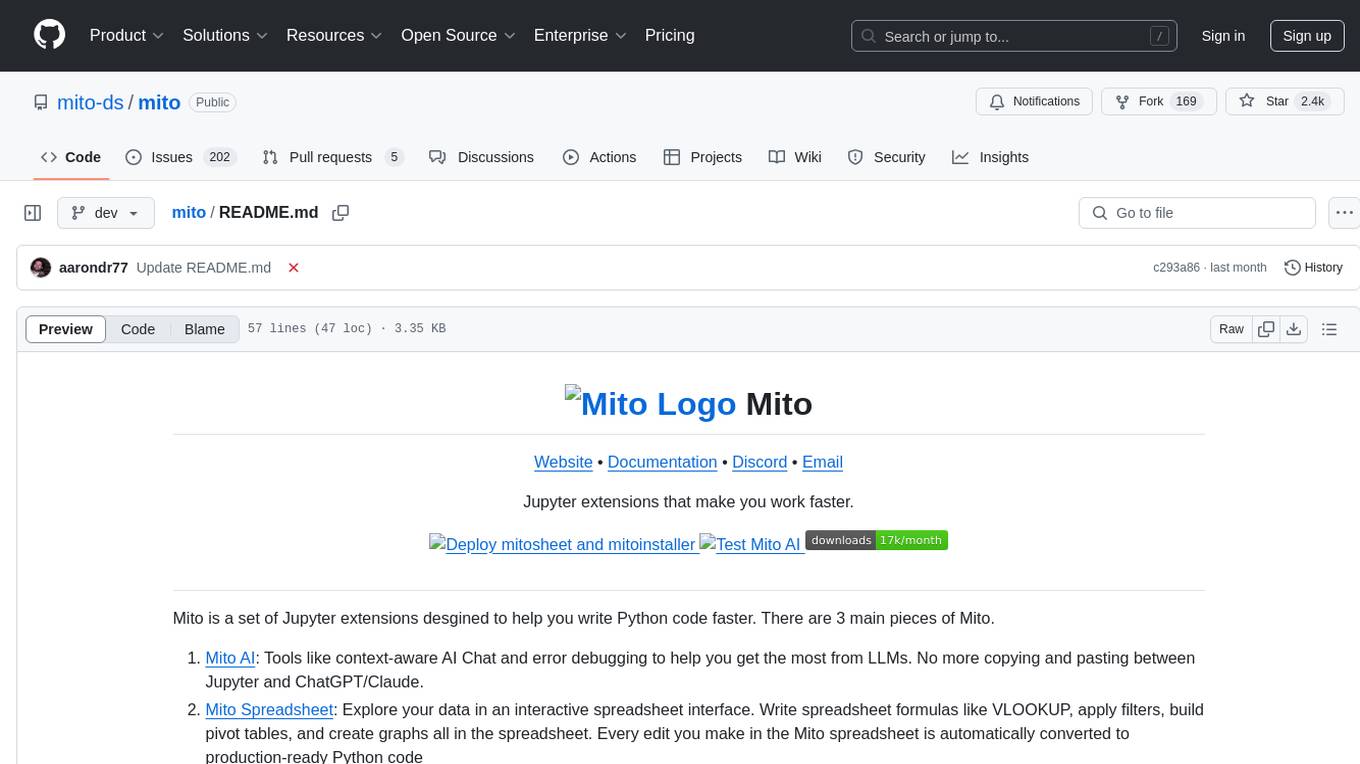1360x764 pixels.
Task: Focus the Go to file input
Action: coord(1197,213)
